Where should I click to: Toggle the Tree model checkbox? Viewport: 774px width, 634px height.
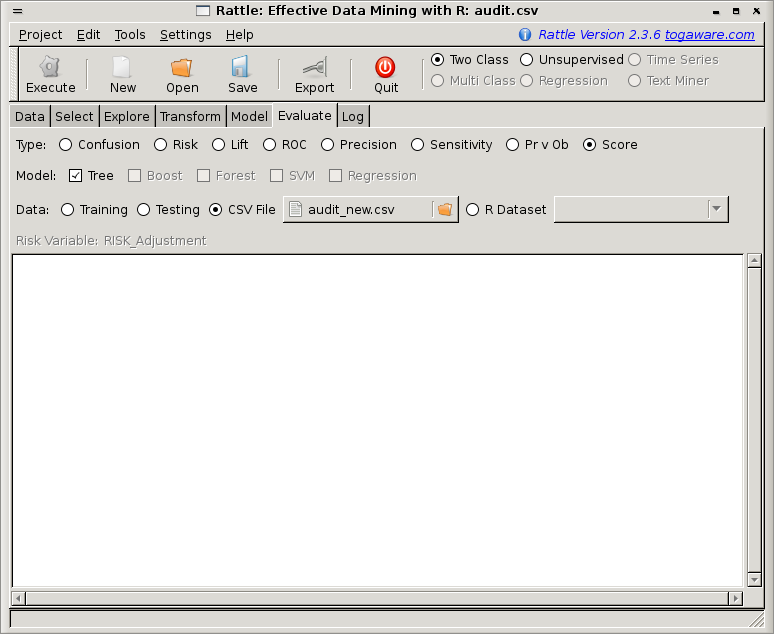(76, 176)
